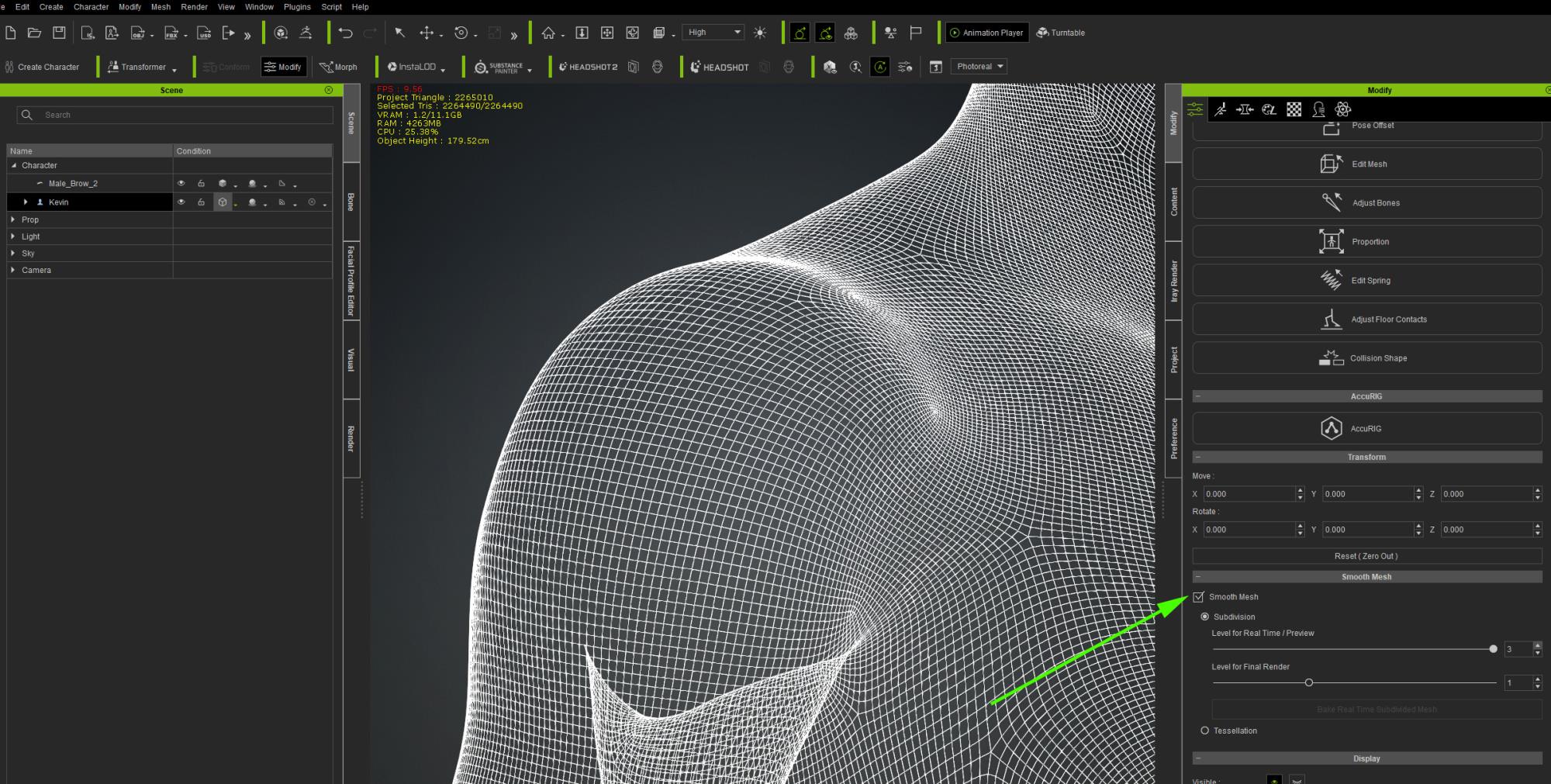Image resolution: width=1551 pixels, height=784 pixels.
Task: Open the Character menu
Action: [91, 7]
